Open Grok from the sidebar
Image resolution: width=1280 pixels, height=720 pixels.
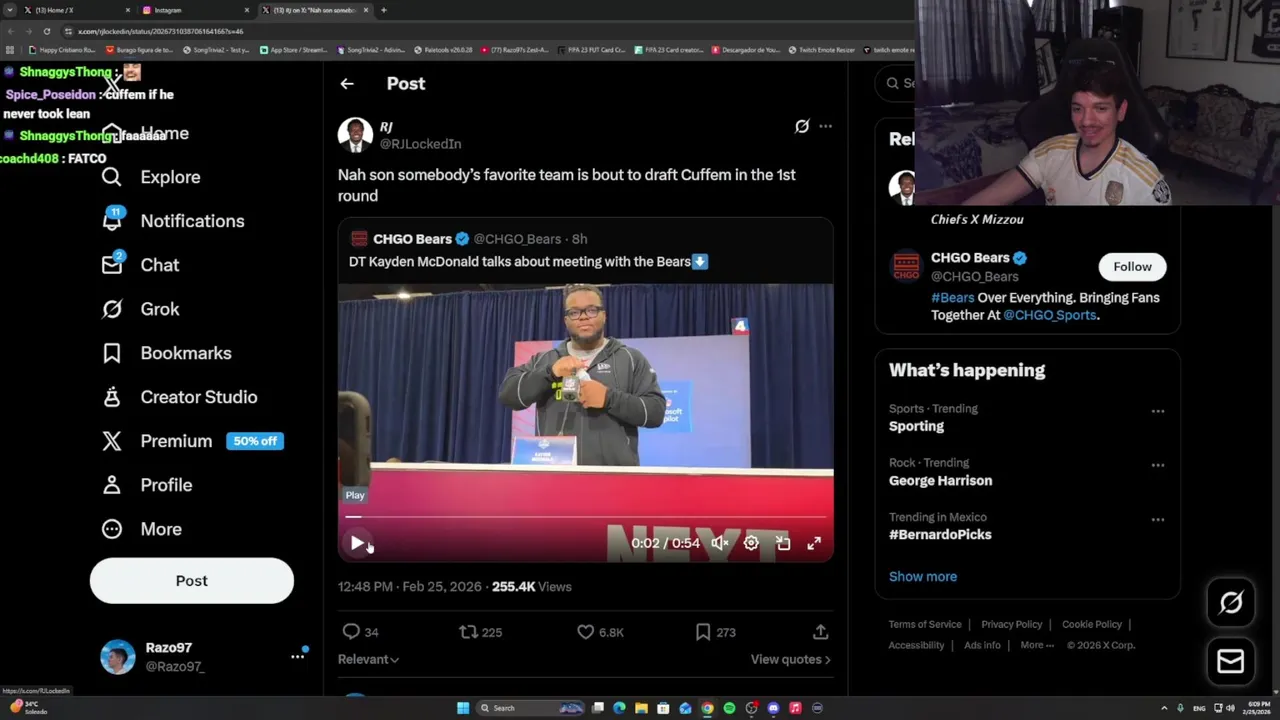tap(141, 309)
